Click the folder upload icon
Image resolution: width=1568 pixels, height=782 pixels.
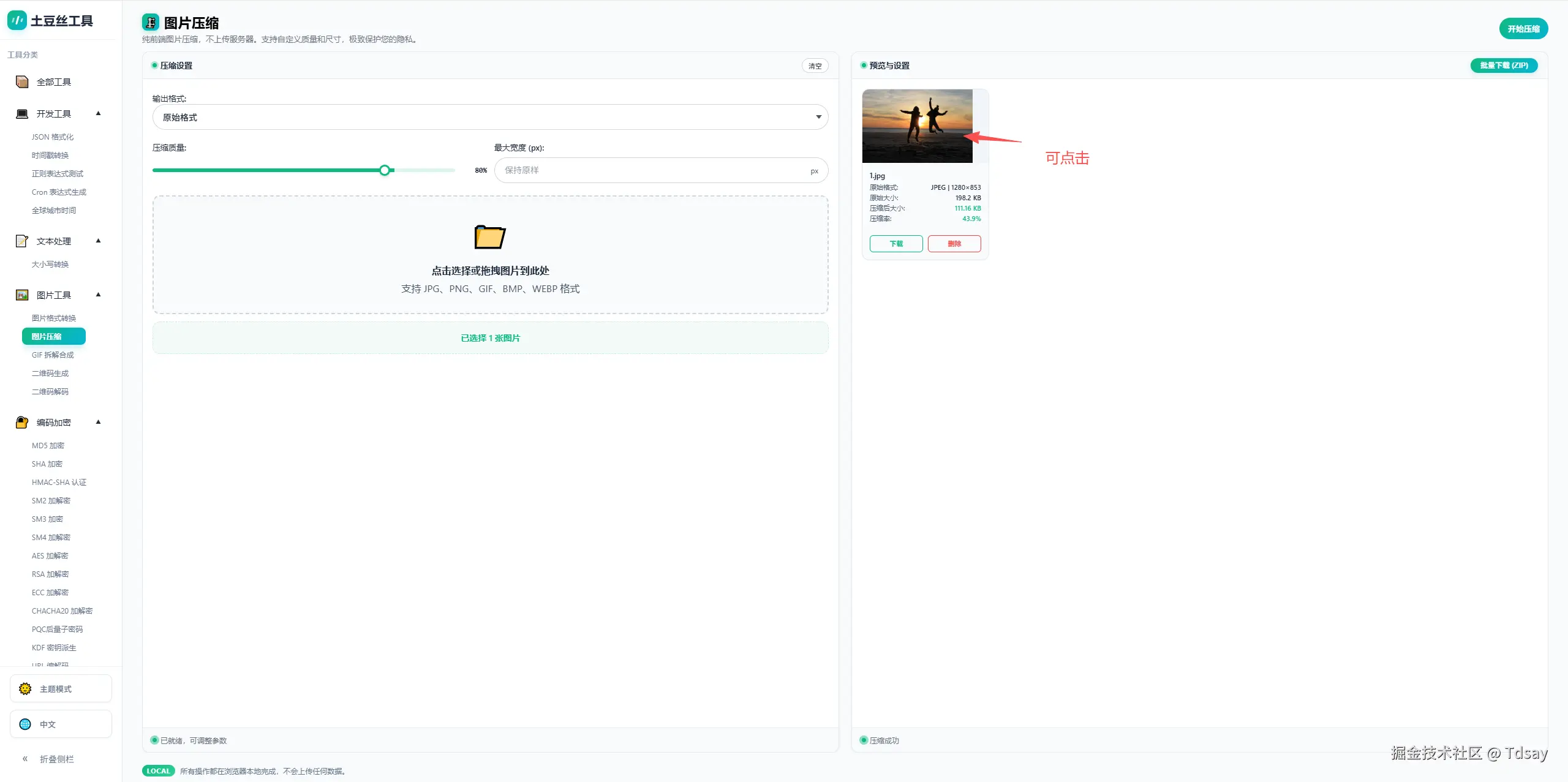[x=489, y=237]
